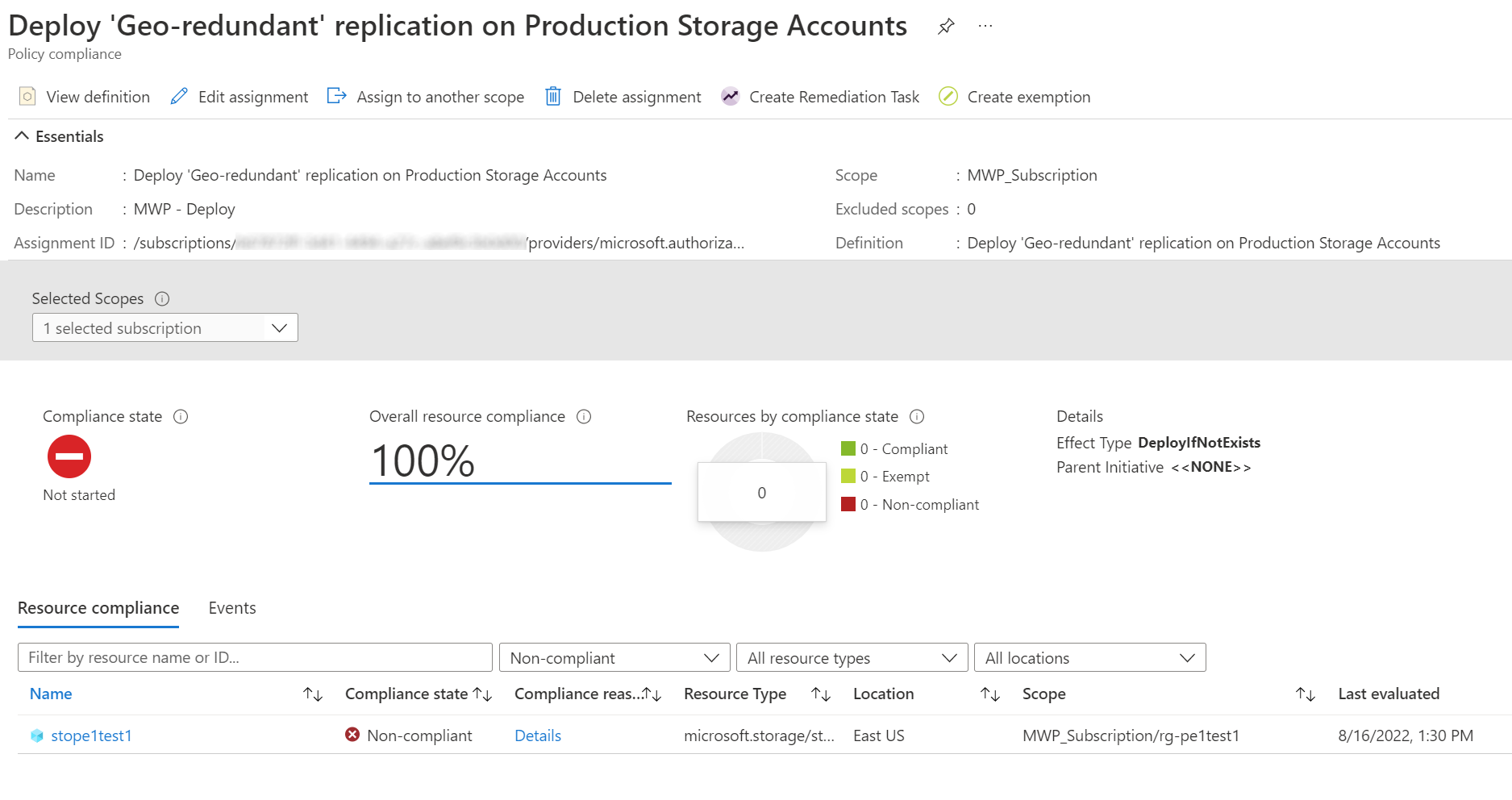Switch to the Resource compliance tab
The image size is (1512, 800).
click(x=98, y=608)
